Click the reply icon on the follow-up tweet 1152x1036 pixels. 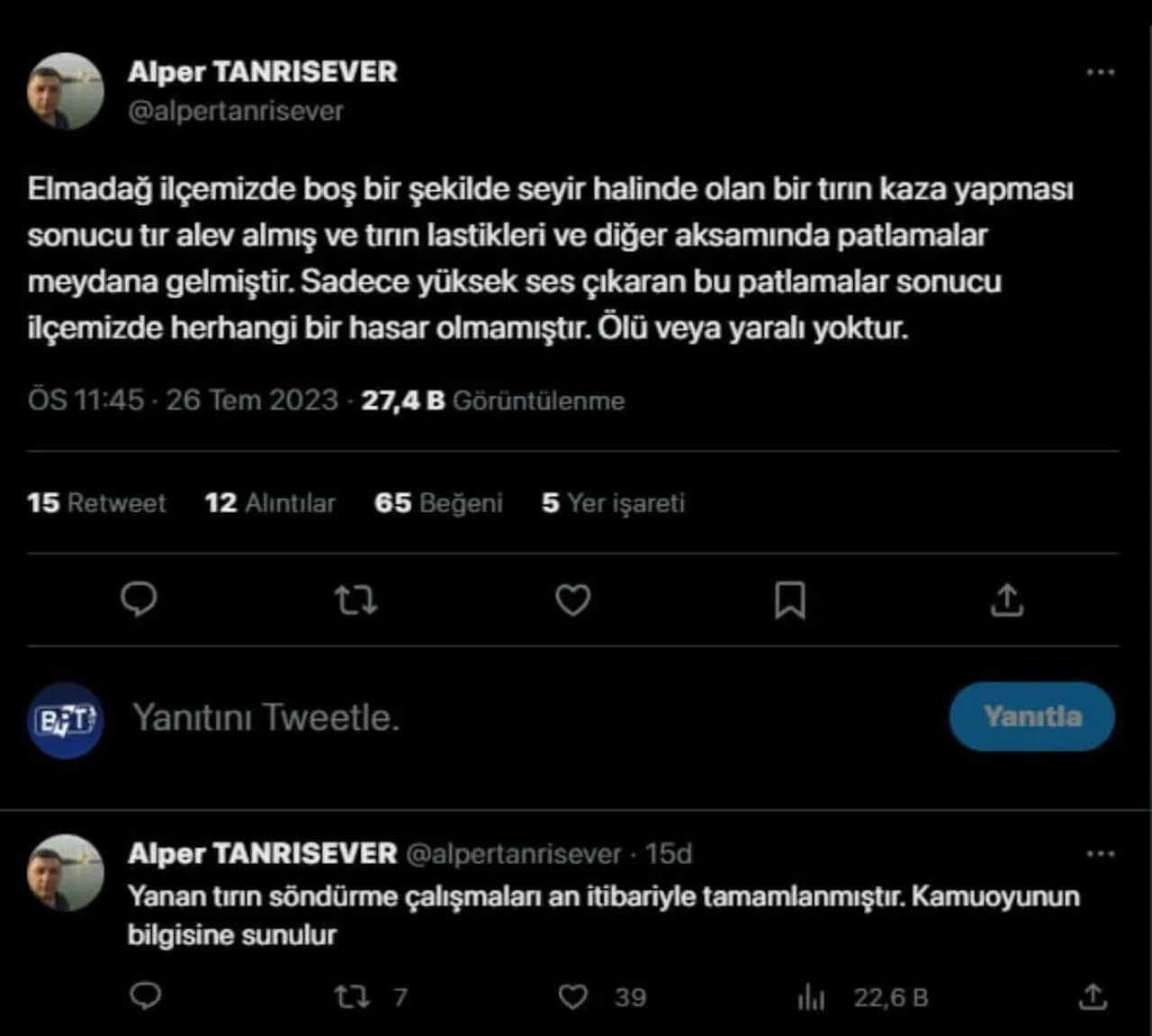(x=146, y=995)
